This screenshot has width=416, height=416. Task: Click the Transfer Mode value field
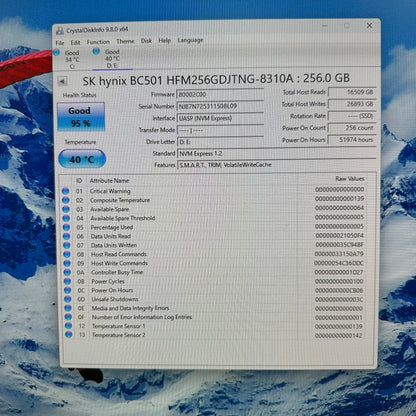[220, 130]
